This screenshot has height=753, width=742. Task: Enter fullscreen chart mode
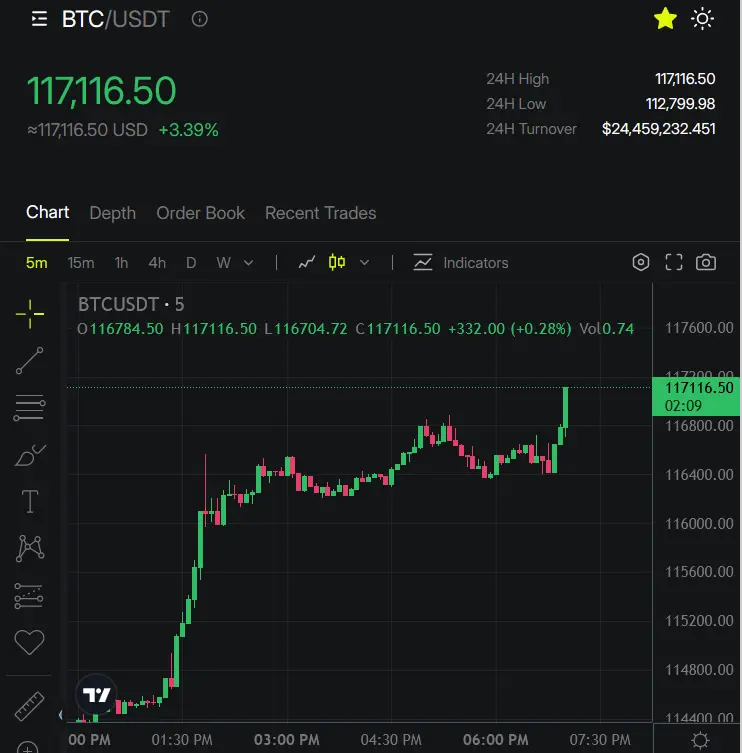tap(674, 262)
